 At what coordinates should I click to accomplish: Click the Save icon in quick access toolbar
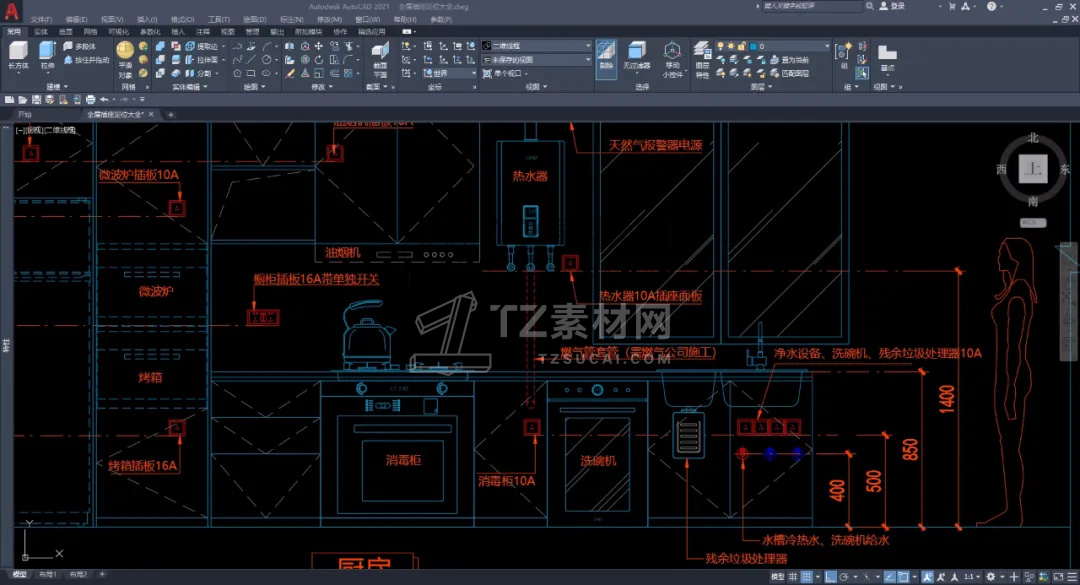point(36,100)
